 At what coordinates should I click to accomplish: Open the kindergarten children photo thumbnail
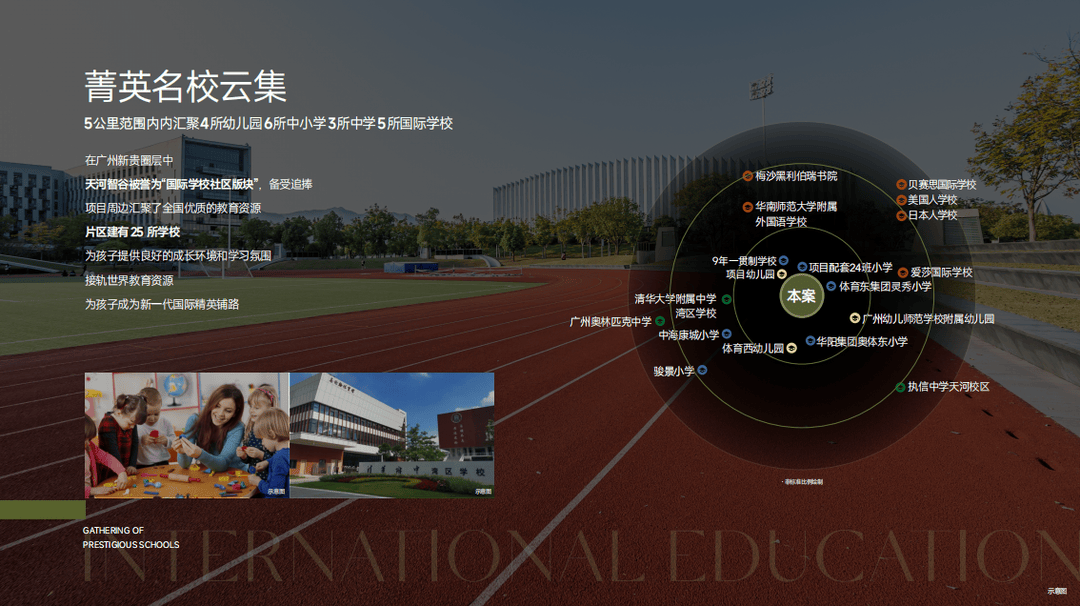[187, 435]
